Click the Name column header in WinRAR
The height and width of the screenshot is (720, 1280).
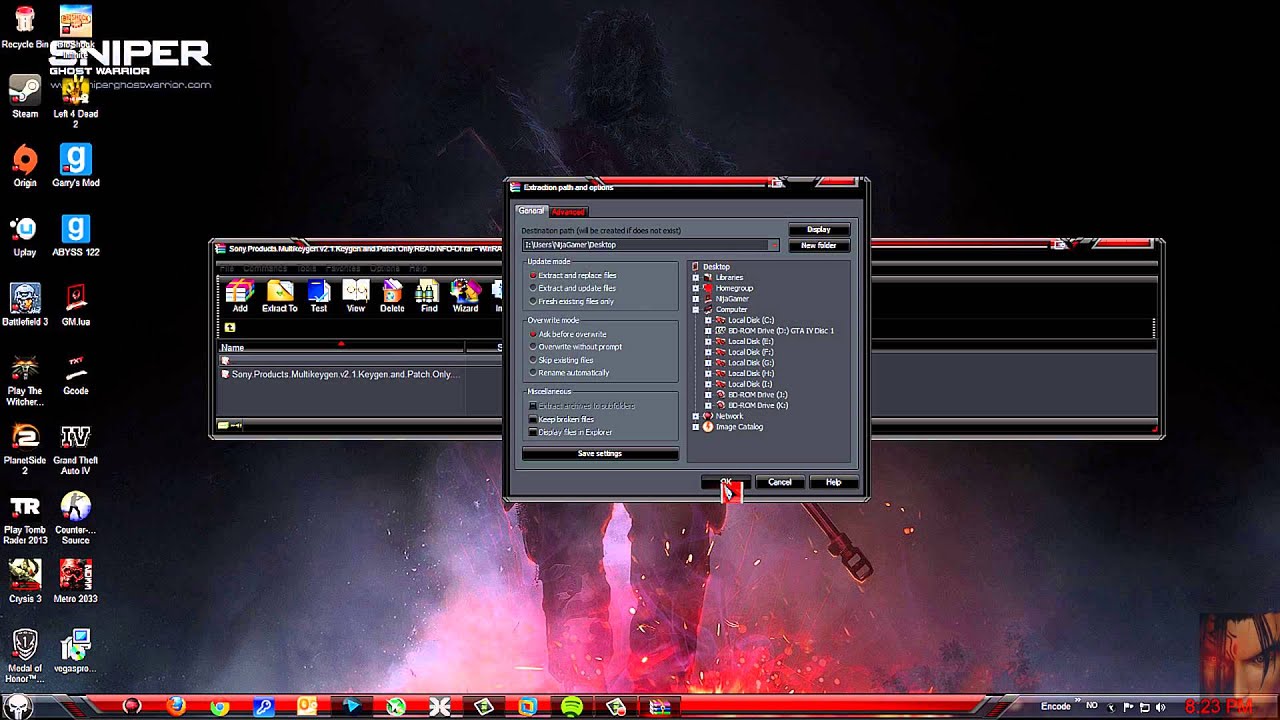342,348
